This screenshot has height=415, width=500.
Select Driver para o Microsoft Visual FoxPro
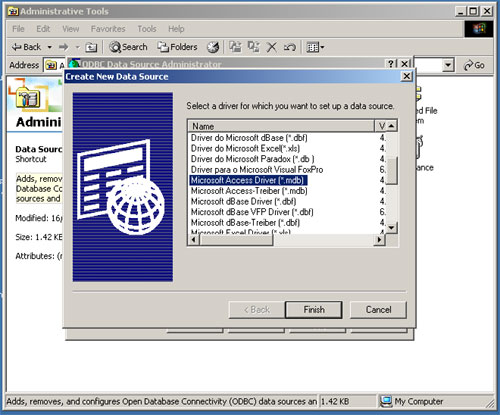257,170
